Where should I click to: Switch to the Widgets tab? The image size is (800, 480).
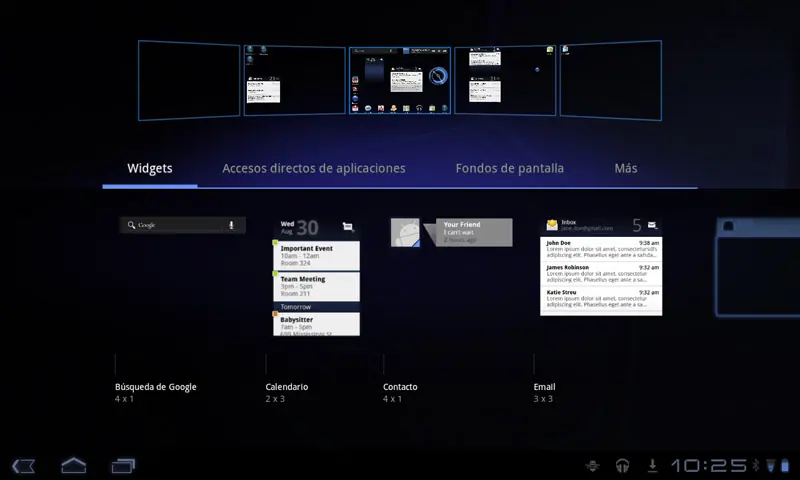tap(150, 169)
